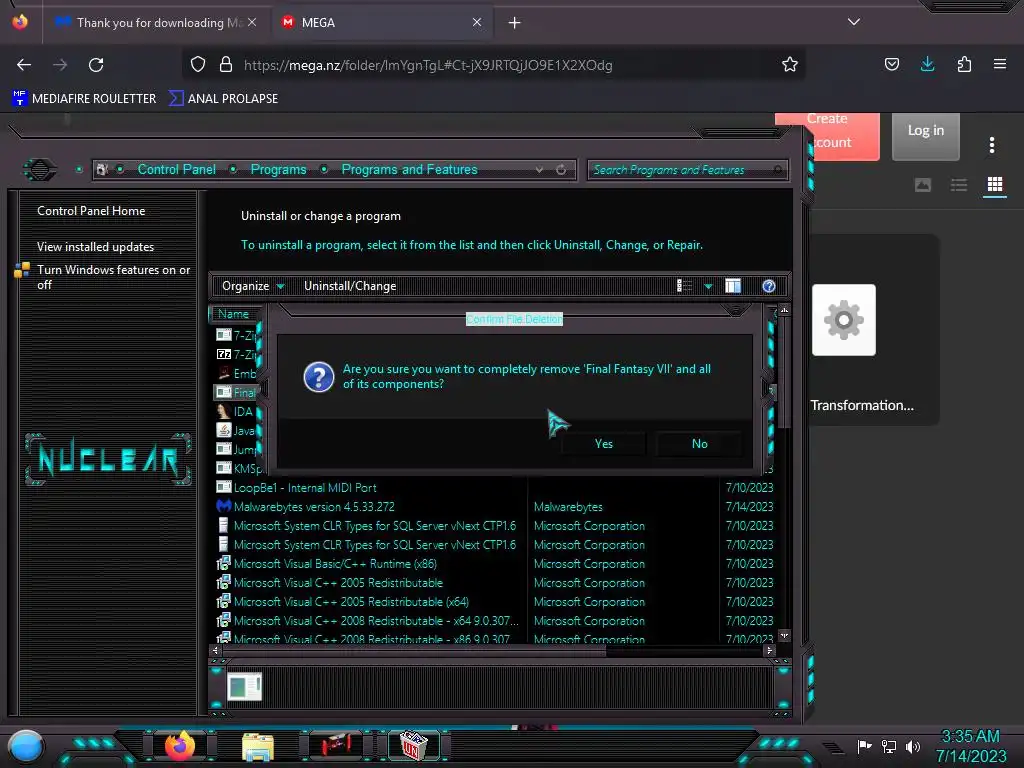
Task: Switch to the MEGA browser tab
Action: pyautogui.click(x=384, y=23)
